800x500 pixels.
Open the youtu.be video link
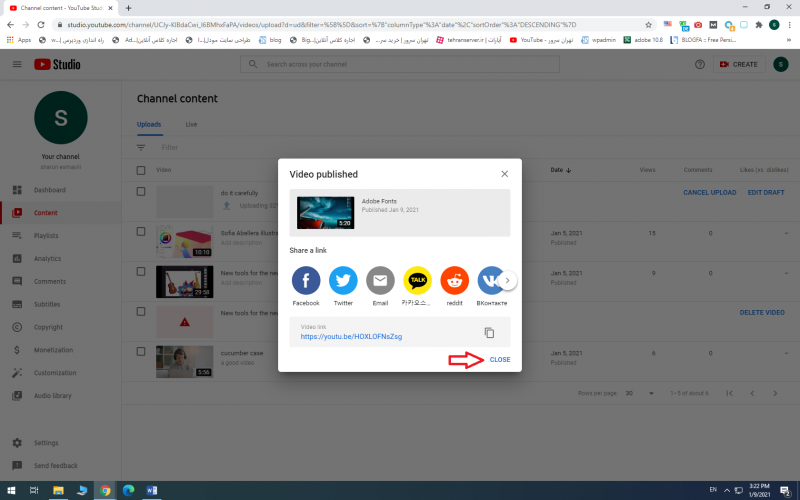351,337
